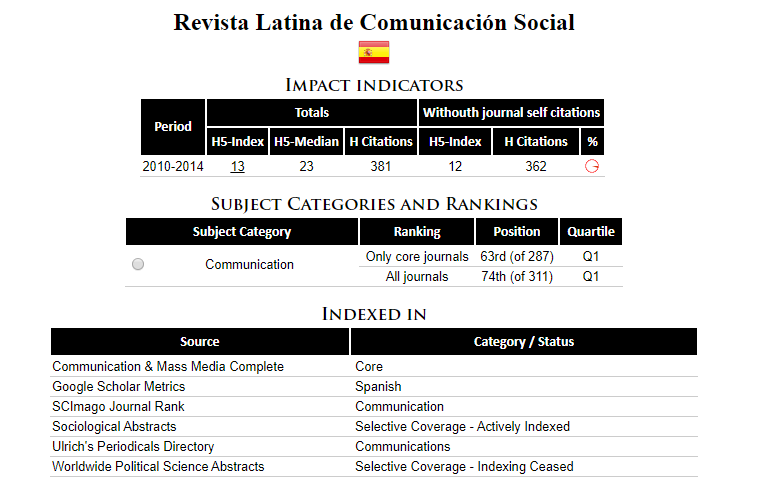Screen dimensions: 775x490
Task: Click the H5-Index value 12
Action: [x=455, y=166]
